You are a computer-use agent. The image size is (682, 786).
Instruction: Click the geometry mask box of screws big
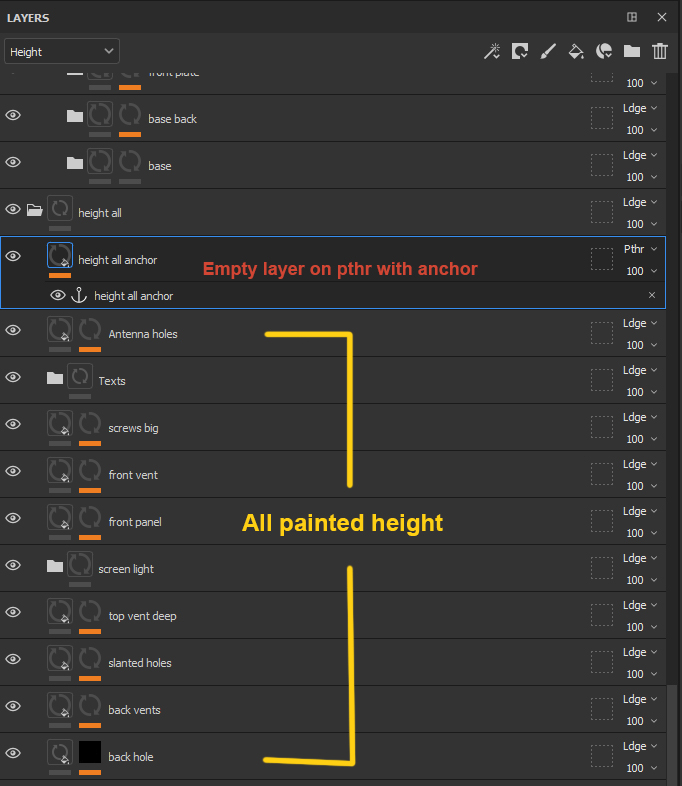click(x=602, y=427)
